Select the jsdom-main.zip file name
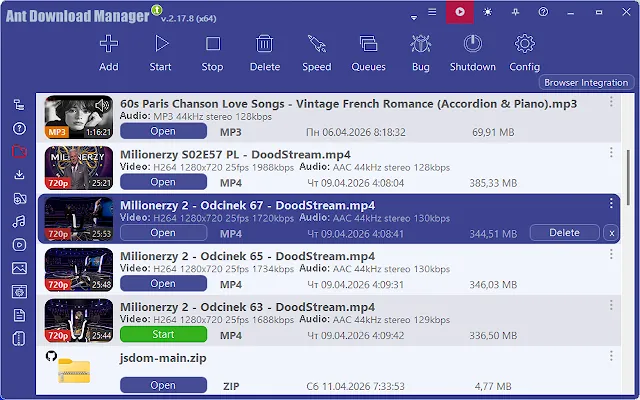The image size is (640, 400). (163, 358)
